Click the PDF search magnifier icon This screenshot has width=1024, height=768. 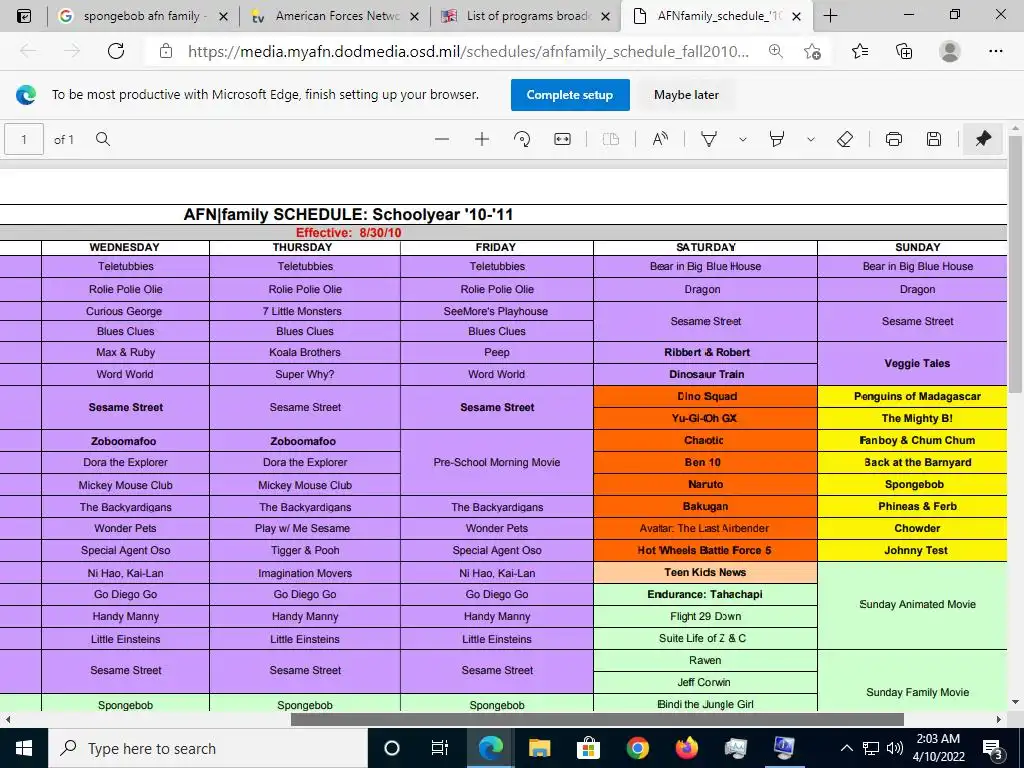point(103,139)
